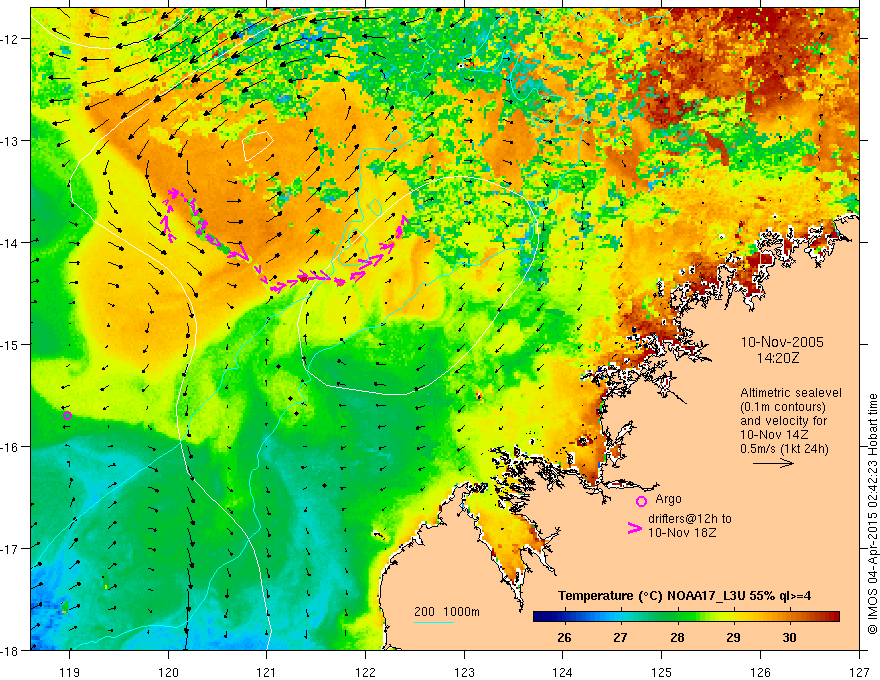The width and height of the screenshot is (880, 680).
Task: Click the -18 latitude axis label
Action: click(x=11, y=650)
